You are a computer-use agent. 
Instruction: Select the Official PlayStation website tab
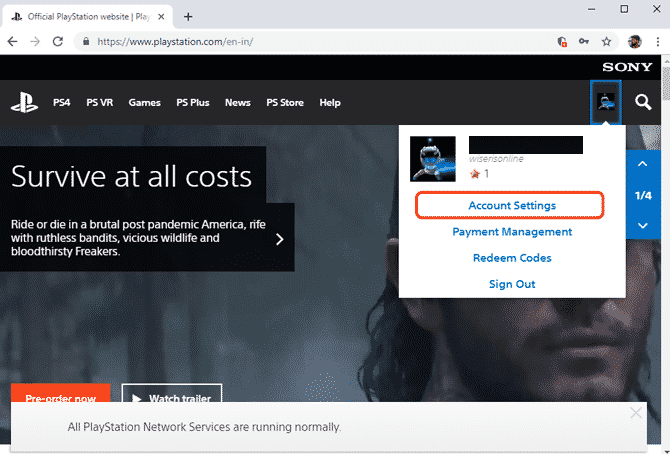tap(89, 17)
